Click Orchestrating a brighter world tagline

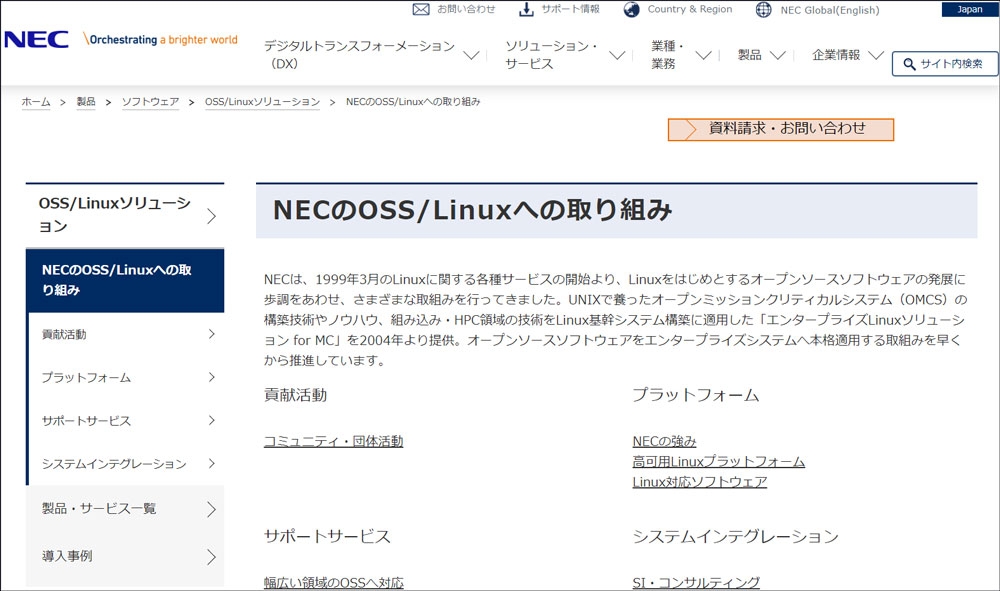(161, 40)
